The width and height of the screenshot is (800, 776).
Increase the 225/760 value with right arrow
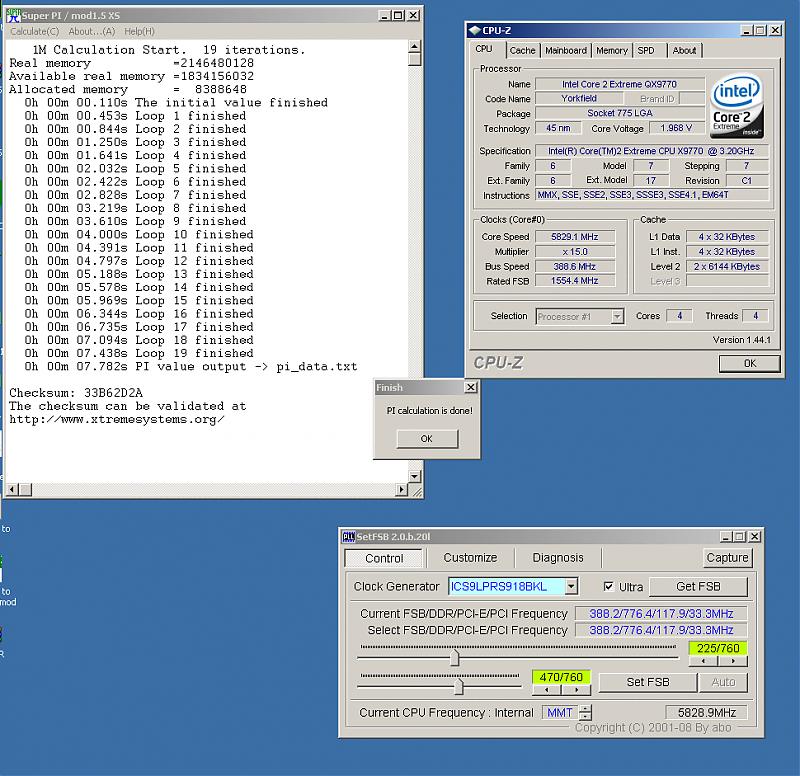733,661
